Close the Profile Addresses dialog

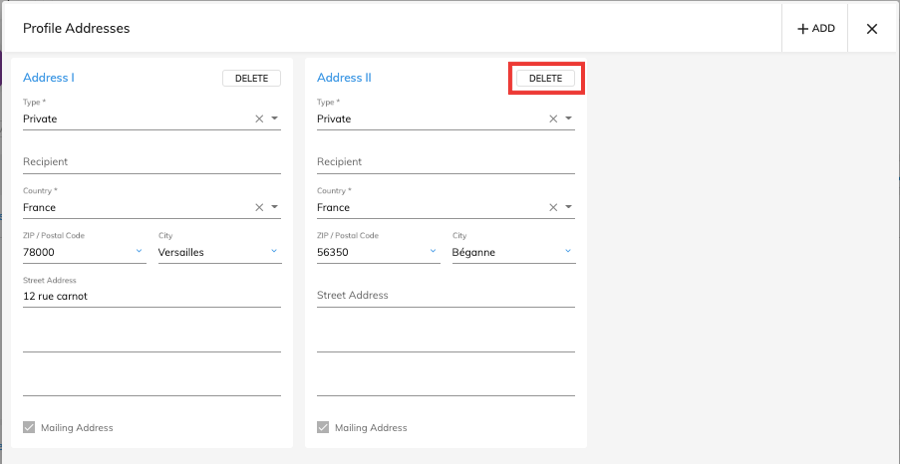[x=872, y=29]
